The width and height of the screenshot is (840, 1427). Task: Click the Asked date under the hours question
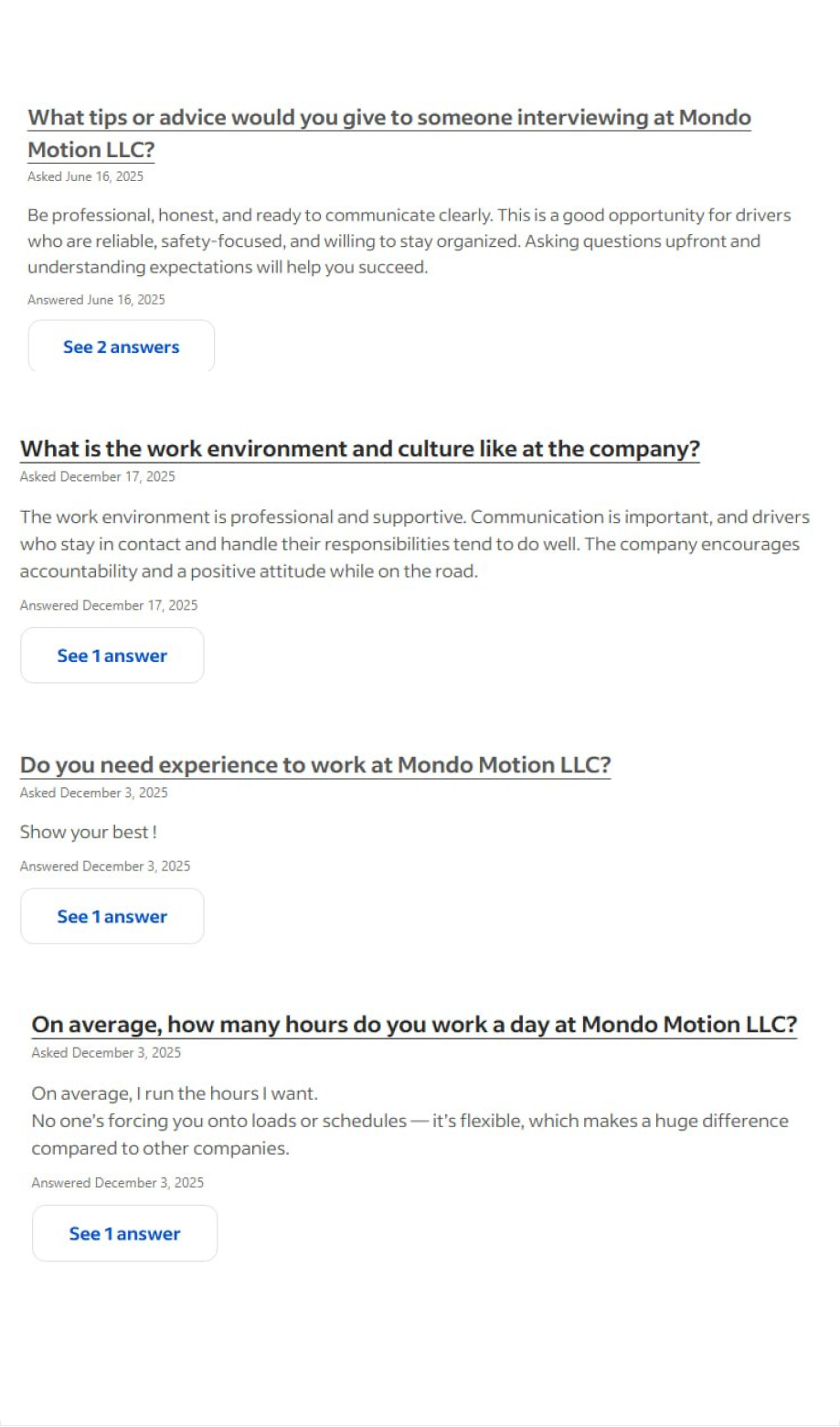click(106, 1052)
